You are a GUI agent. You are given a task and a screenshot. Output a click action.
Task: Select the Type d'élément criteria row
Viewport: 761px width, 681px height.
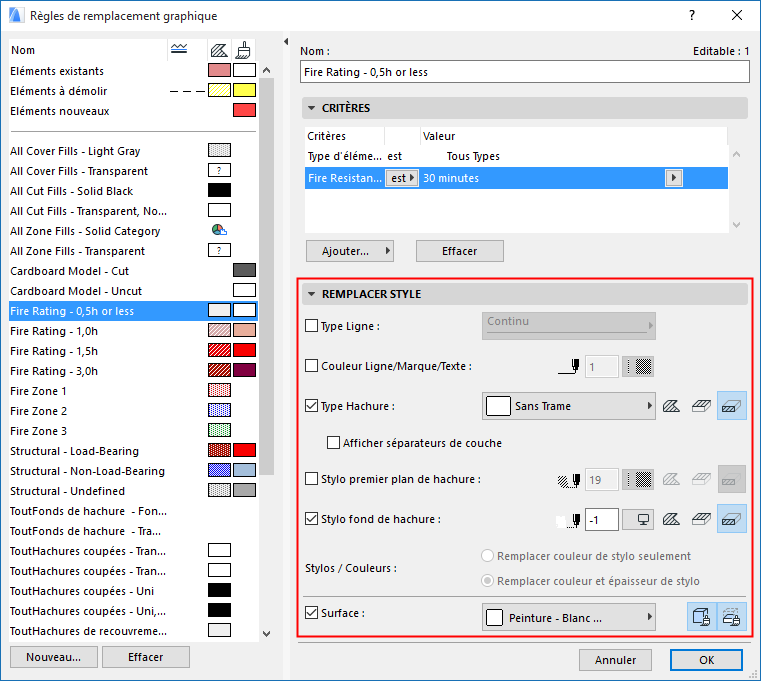(516, 156)
